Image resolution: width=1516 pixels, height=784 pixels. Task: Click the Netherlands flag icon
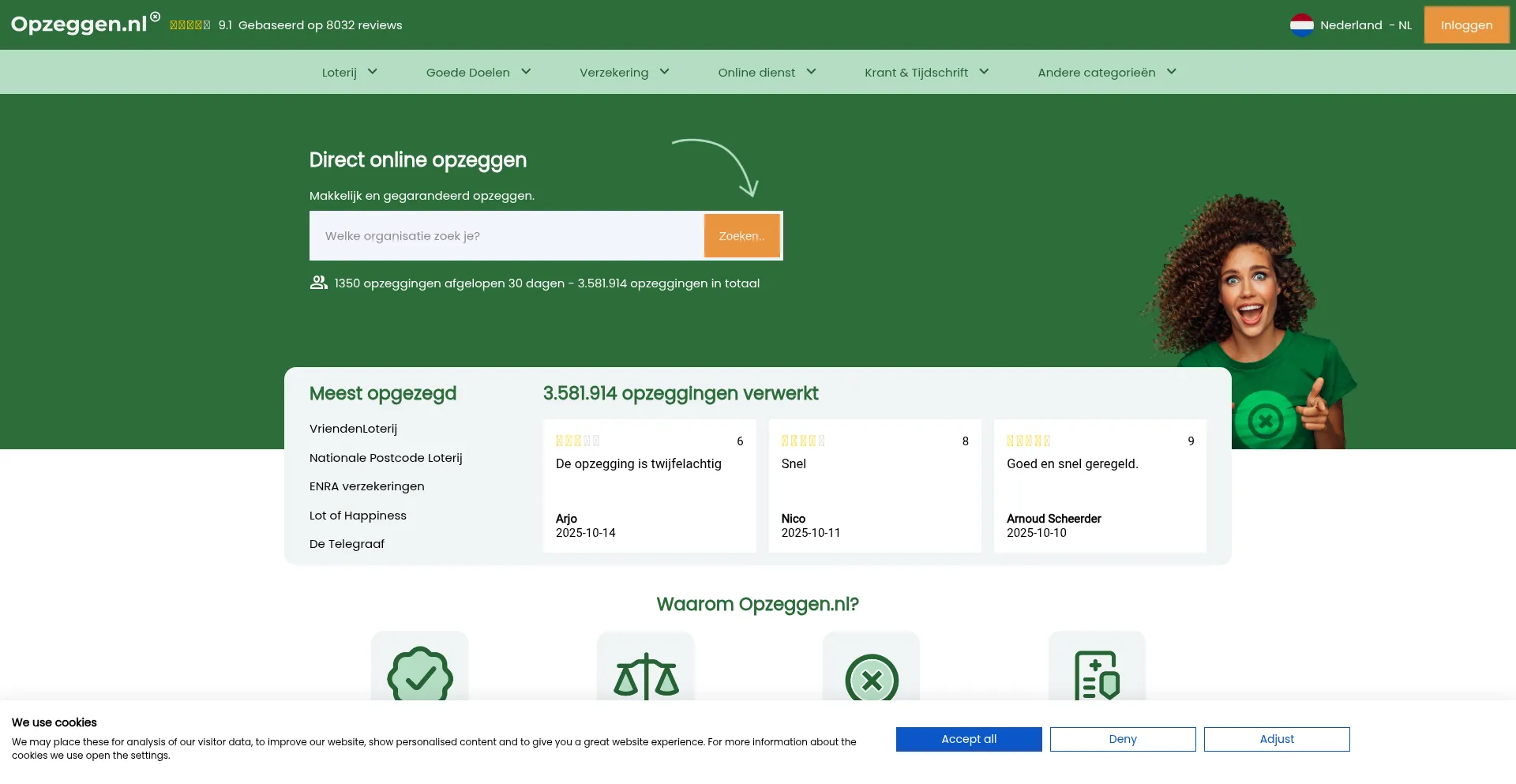tap(1301, 25)
